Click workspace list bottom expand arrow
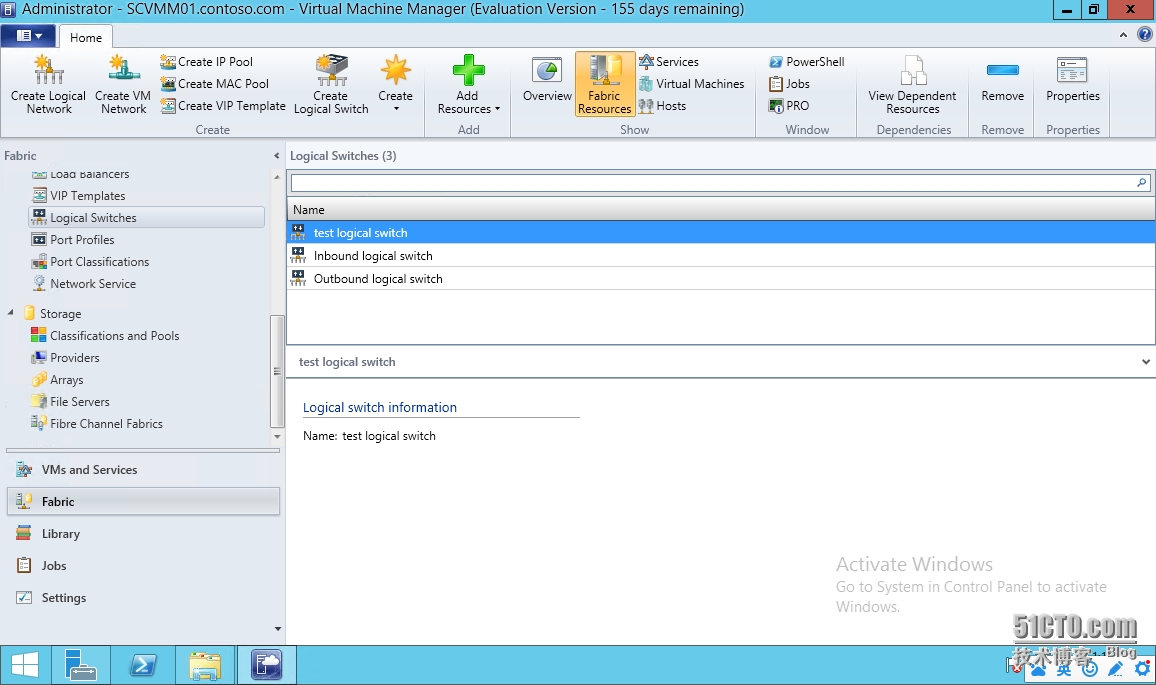Image resolution: width=1156 pixels, height=685 pixels. tap(278, 629)
